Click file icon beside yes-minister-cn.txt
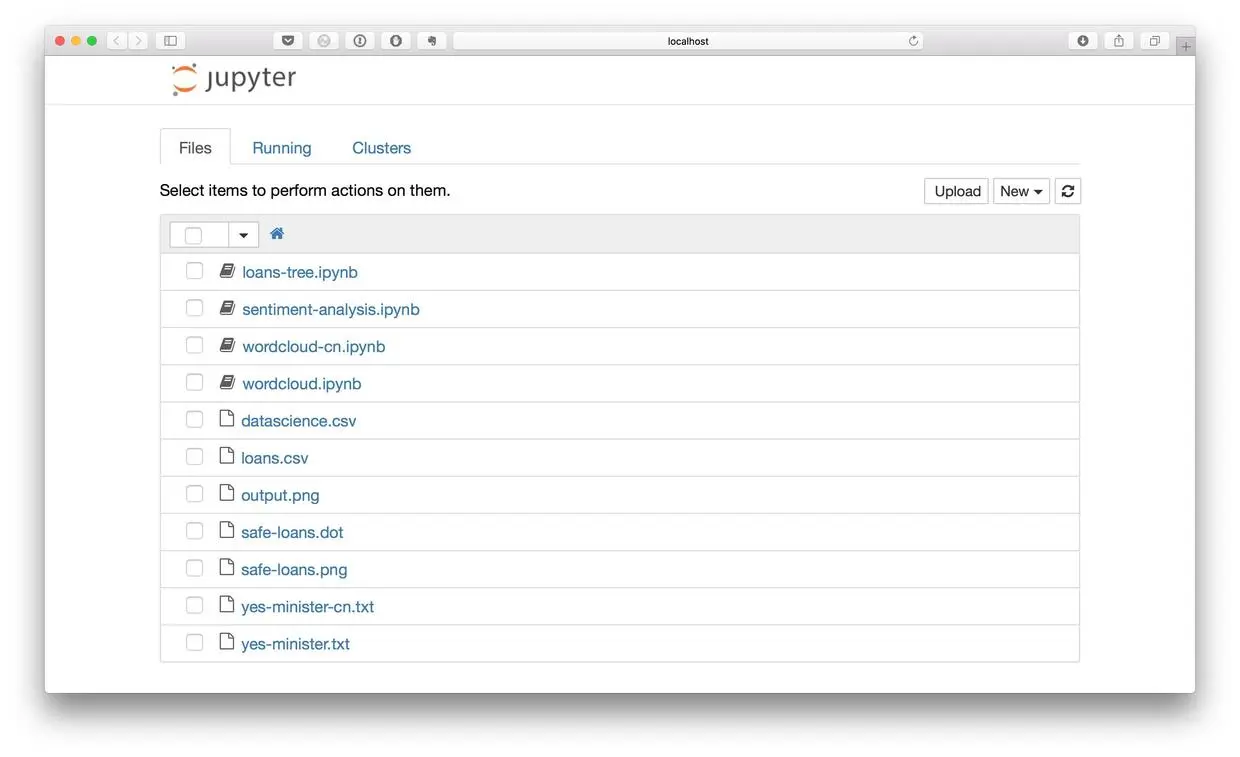The height and width of the screenshot is (757, 1240). (227, 604)
